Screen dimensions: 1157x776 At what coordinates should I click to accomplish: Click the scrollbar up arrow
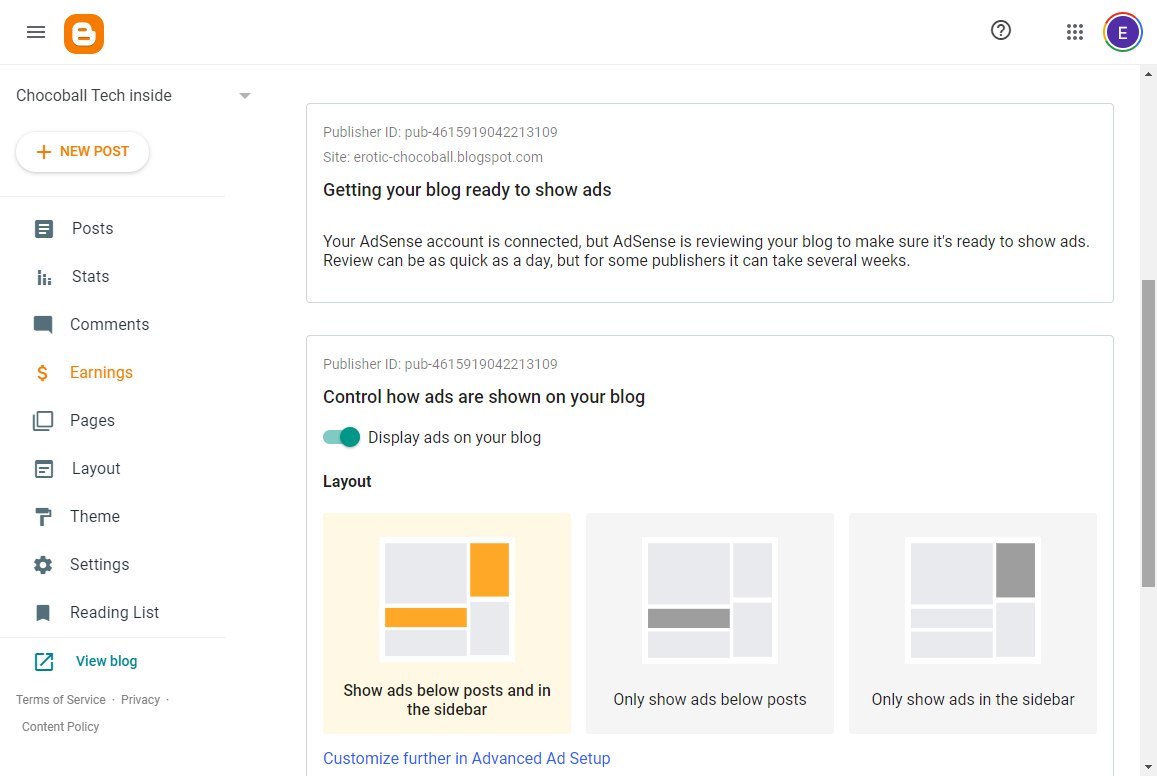pos(1148,74)
